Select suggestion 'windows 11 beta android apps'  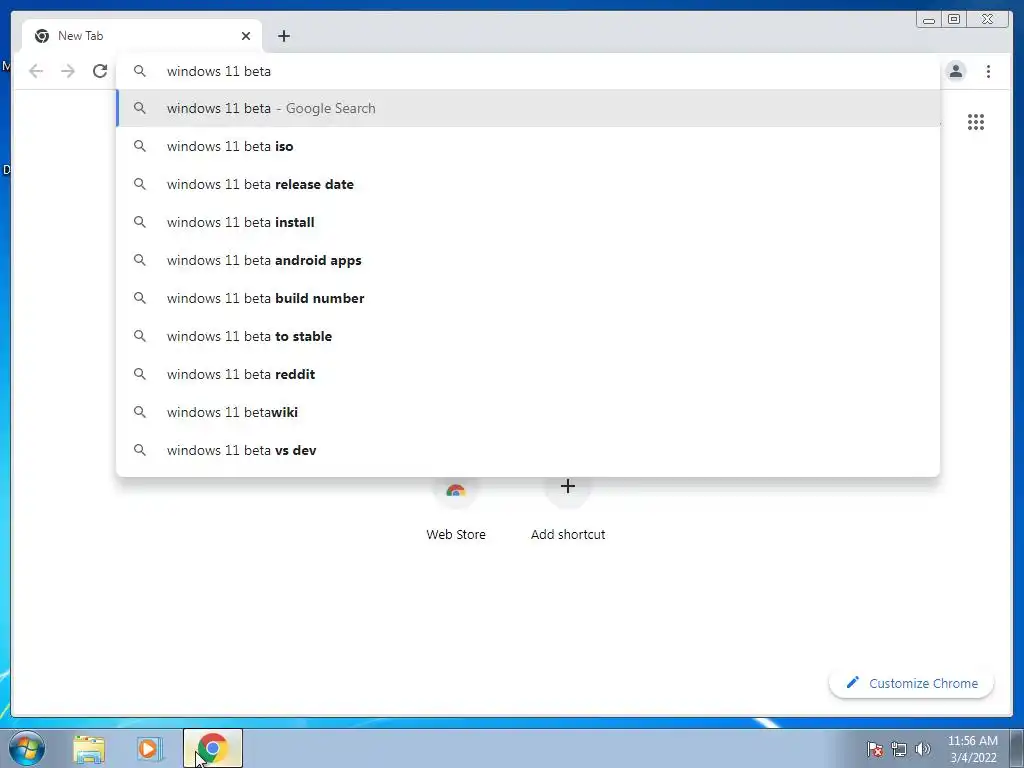[x=528, y=260]
